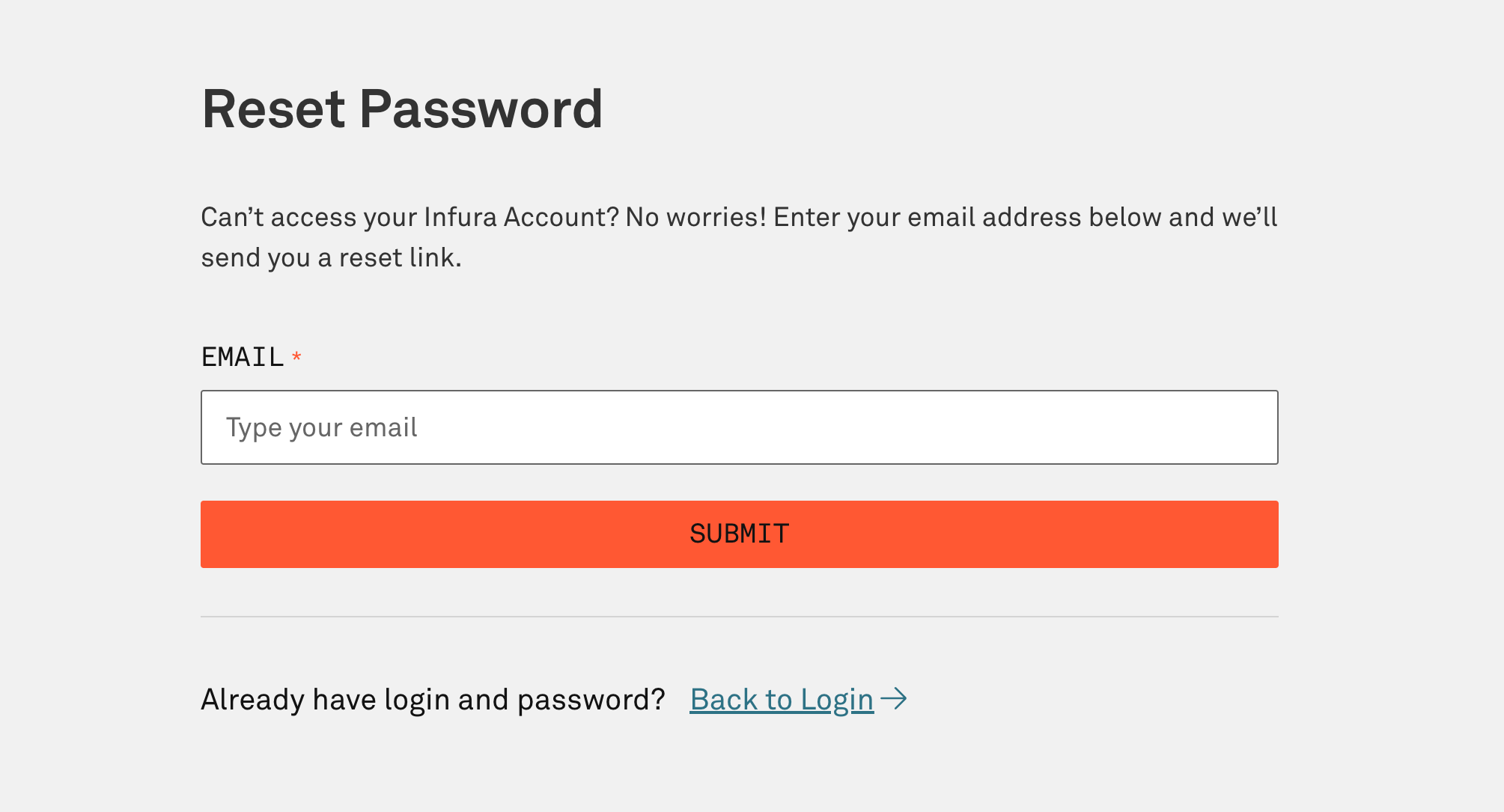Click the arrow icon beside Back to Login
Viewport: 1504px width, 812px height.
(x=893, y=699)
